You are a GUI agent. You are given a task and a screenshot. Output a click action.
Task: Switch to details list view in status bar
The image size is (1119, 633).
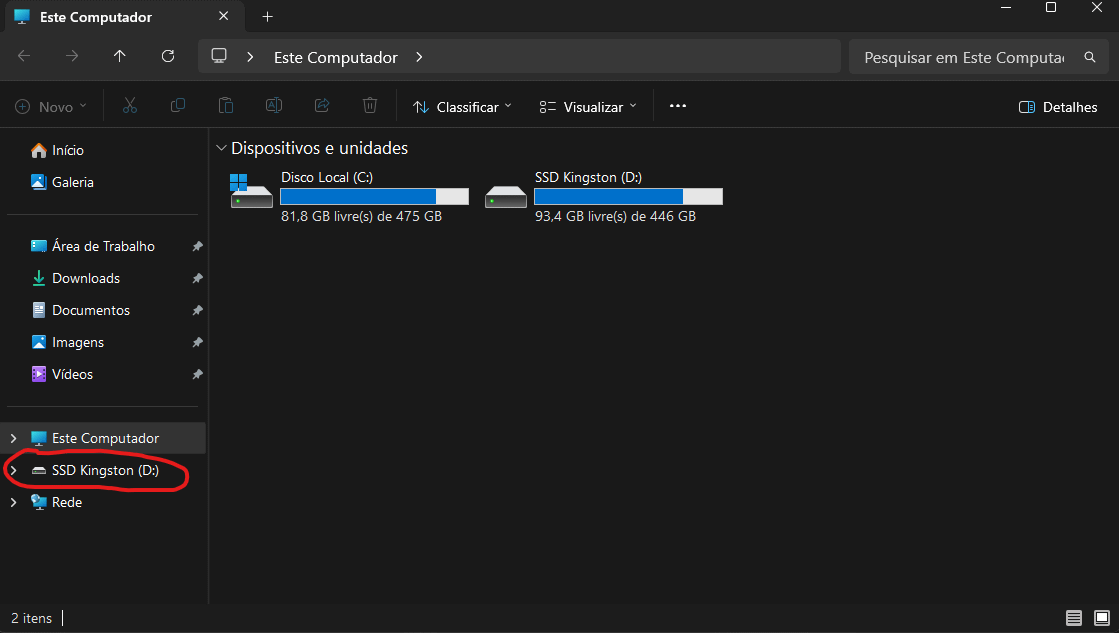click(x=1074, y=618)
